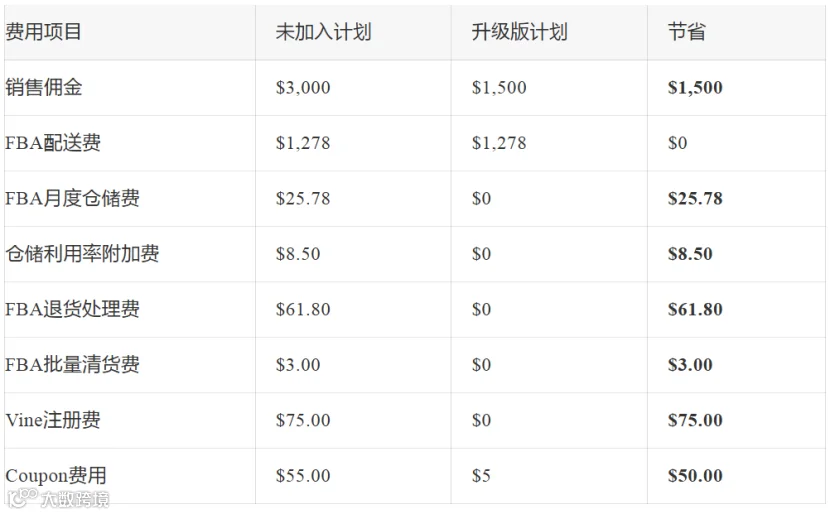
Task: Click the $3,000 sales commission value
Action: (x=303, y=87)
